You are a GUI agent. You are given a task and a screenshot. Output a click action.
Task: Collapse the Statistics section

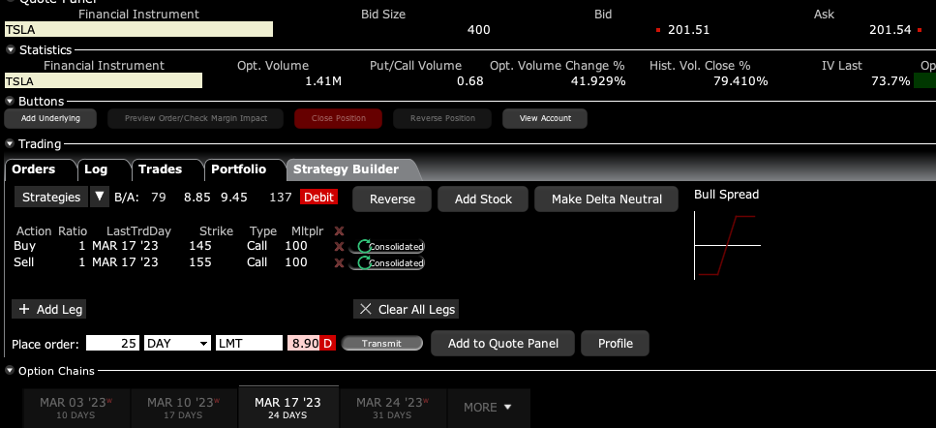coord(10,50)
